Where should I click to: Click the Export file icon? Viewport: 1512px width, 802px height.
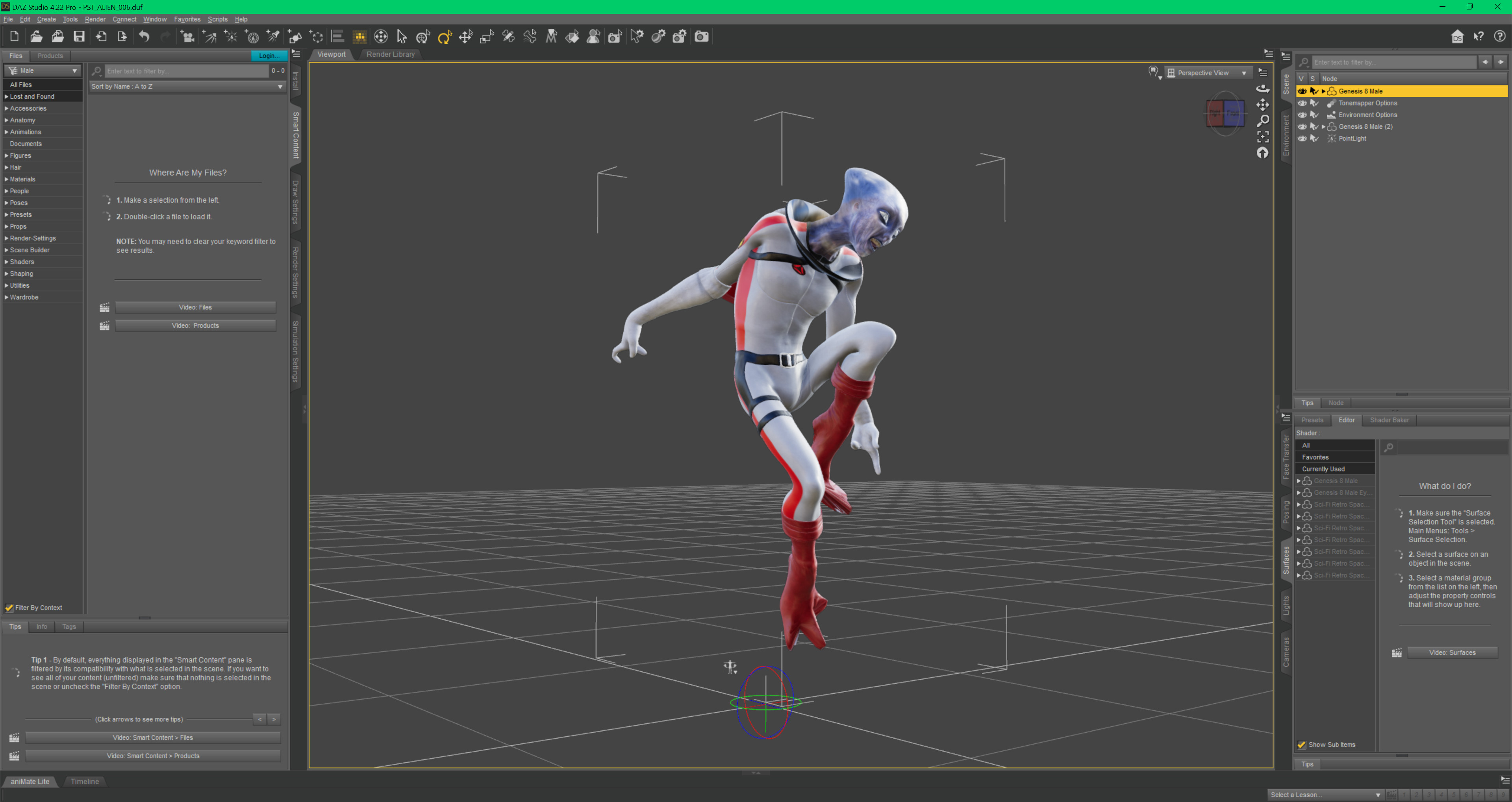(x=122, y=36)
